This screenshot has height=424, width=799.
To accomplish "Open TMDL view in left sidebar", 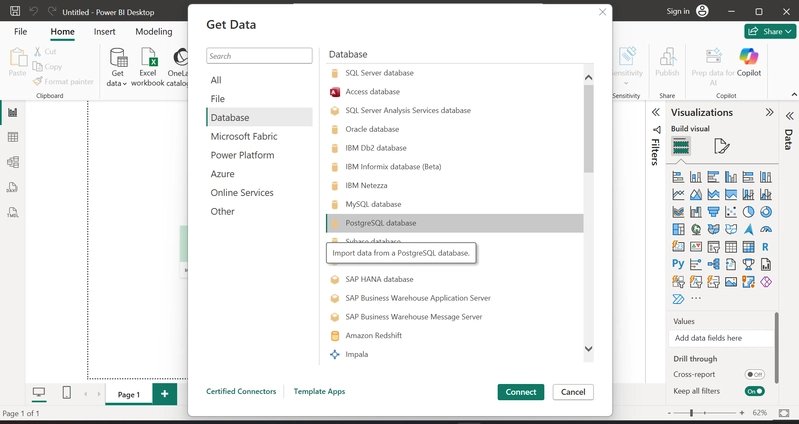I will point(13,212).
